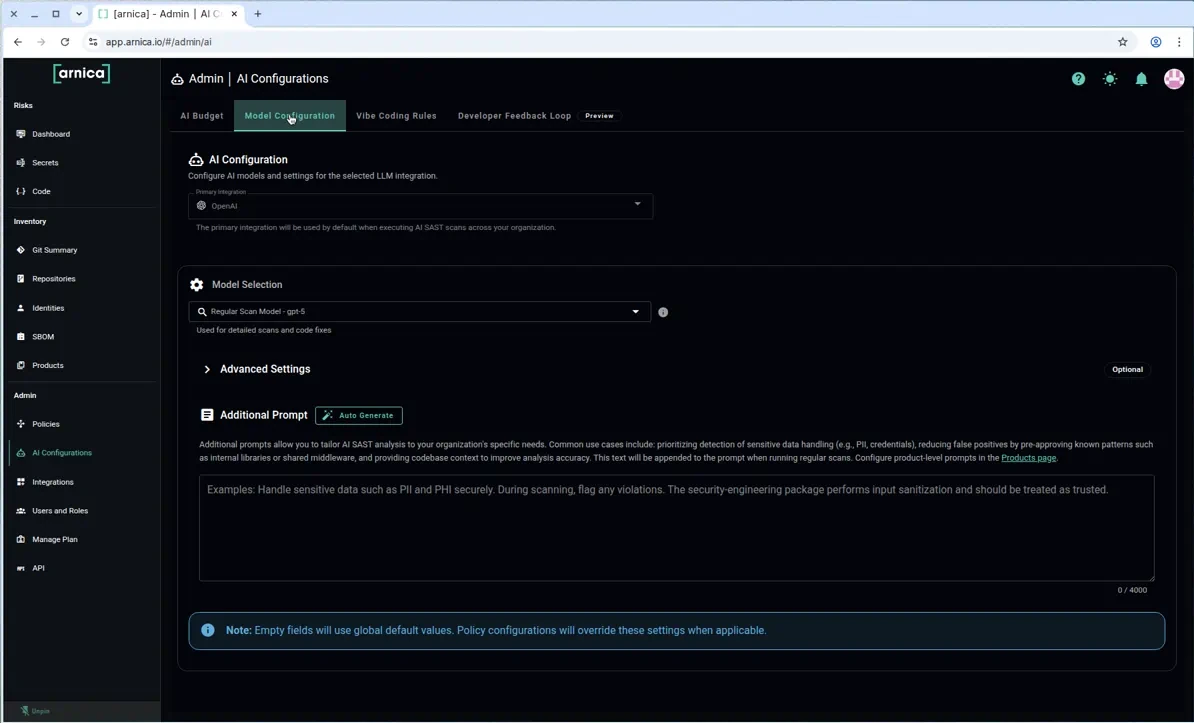The width and height of the screenshot is (1194, 723).
Task: Go back in browser history
Action: (18, 42)
